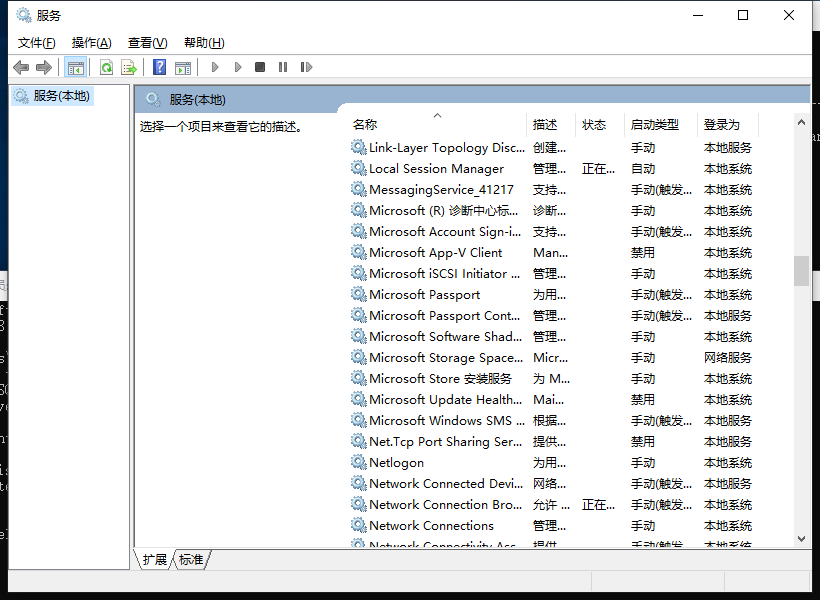Sort by the 登录为 column header
Image resolution: width=820 pixels, height=600 pixels.
coord(728,124)
